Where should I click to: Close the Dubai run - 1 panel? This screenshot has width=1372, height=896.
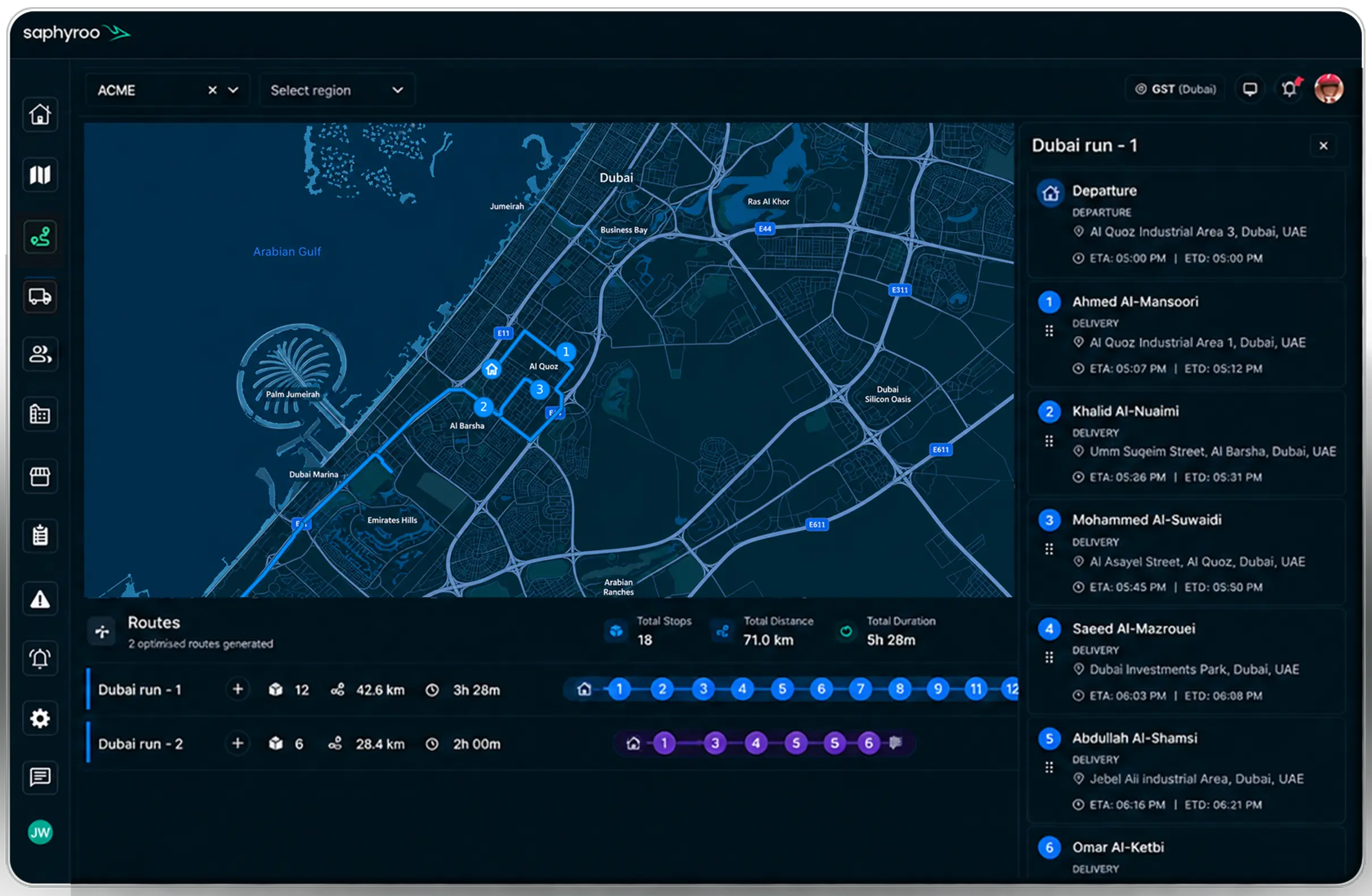coord(1324,146)
